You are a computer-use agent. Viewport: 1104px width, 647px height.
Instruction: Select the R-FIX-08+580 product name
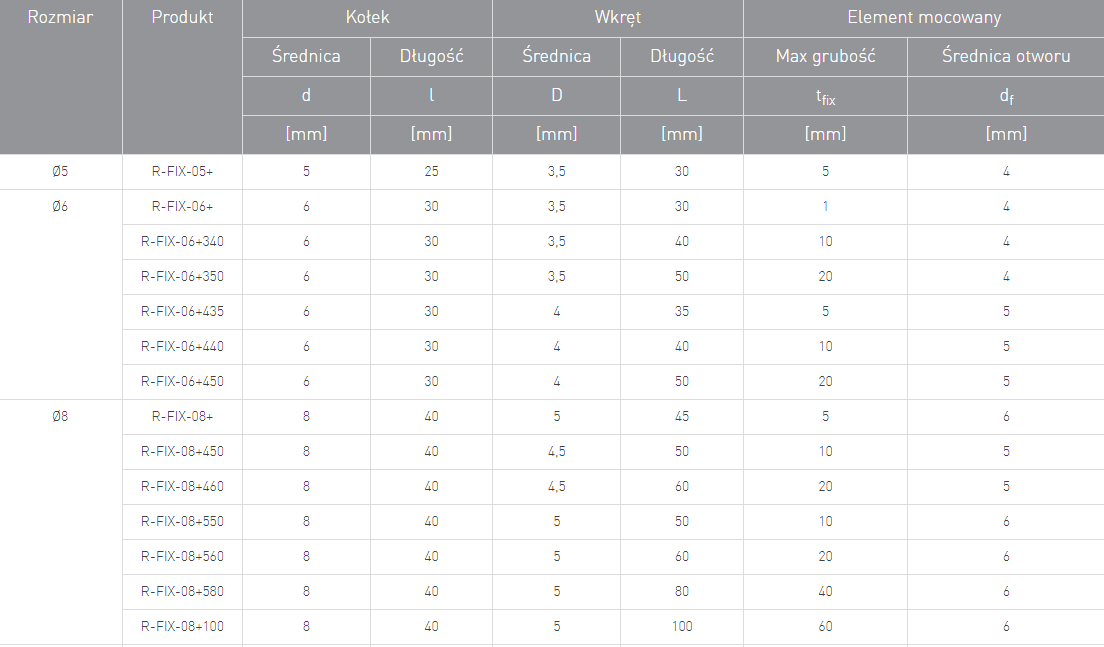click(x=182, y=592)
